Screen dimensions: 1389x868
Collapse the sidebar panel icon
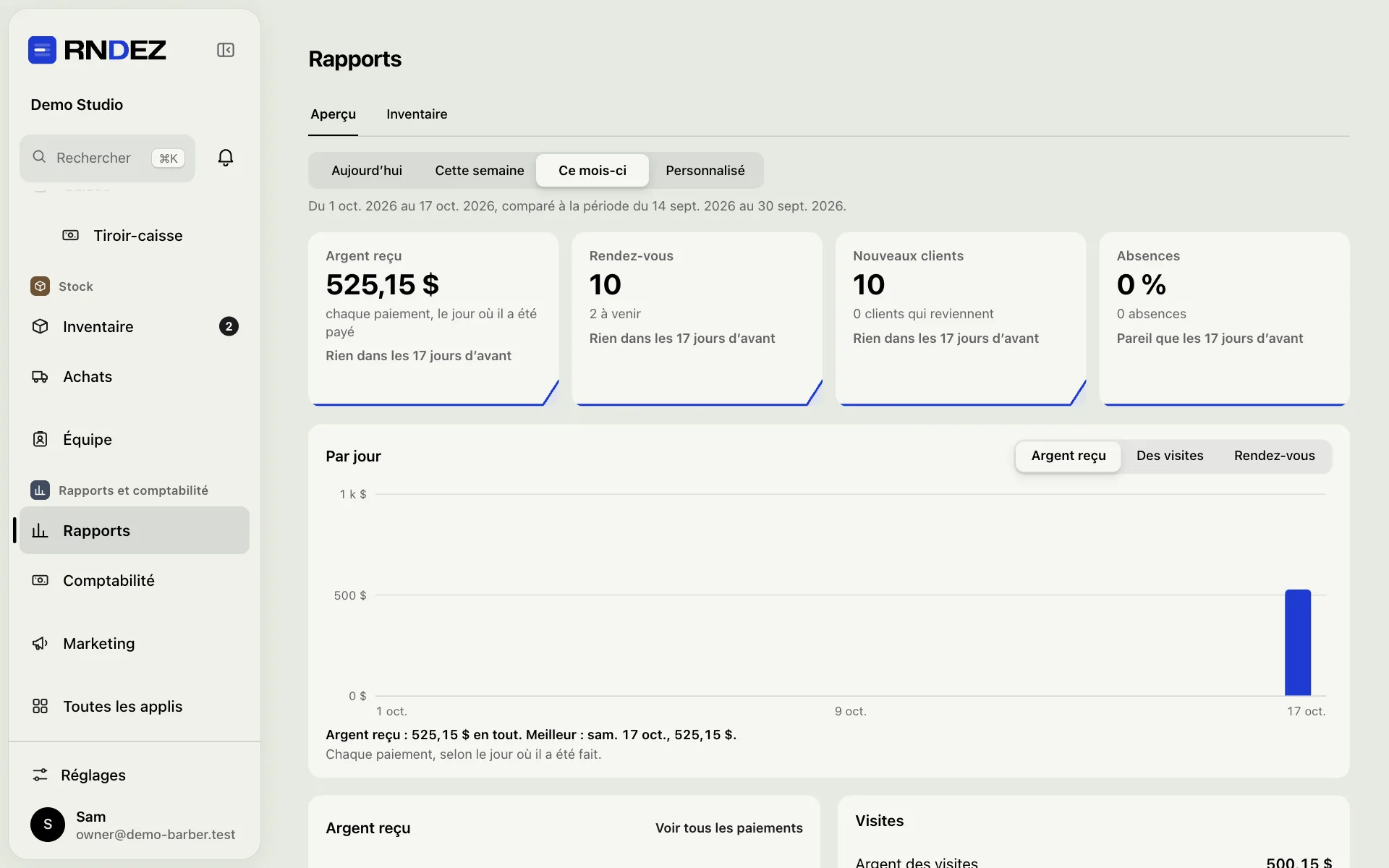click(x=226, y=50)
